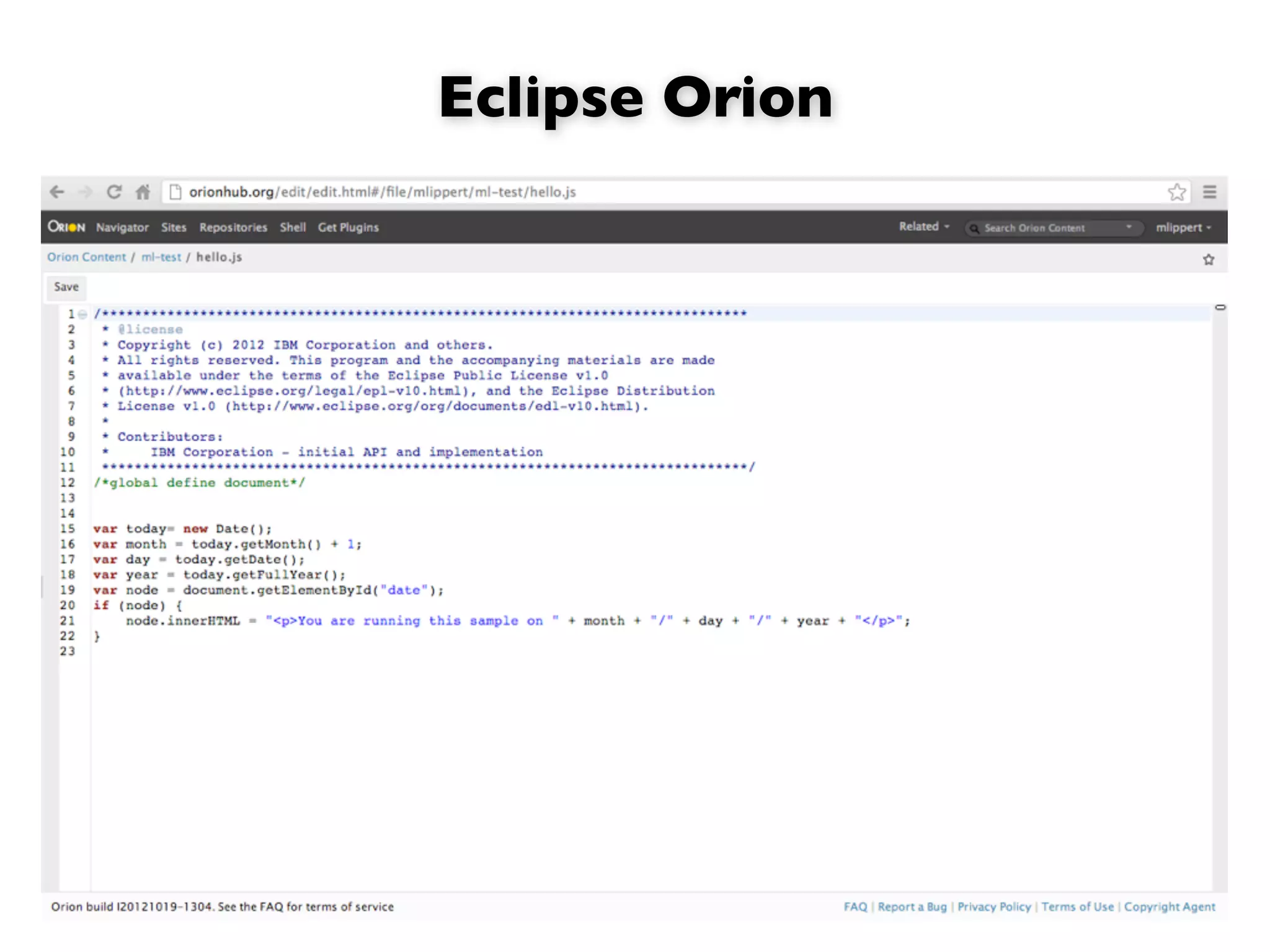Click the Search Orion Content field
Image resolution: width=1270 pixels, height=952 pixels.
click(x=1048, y=228)
